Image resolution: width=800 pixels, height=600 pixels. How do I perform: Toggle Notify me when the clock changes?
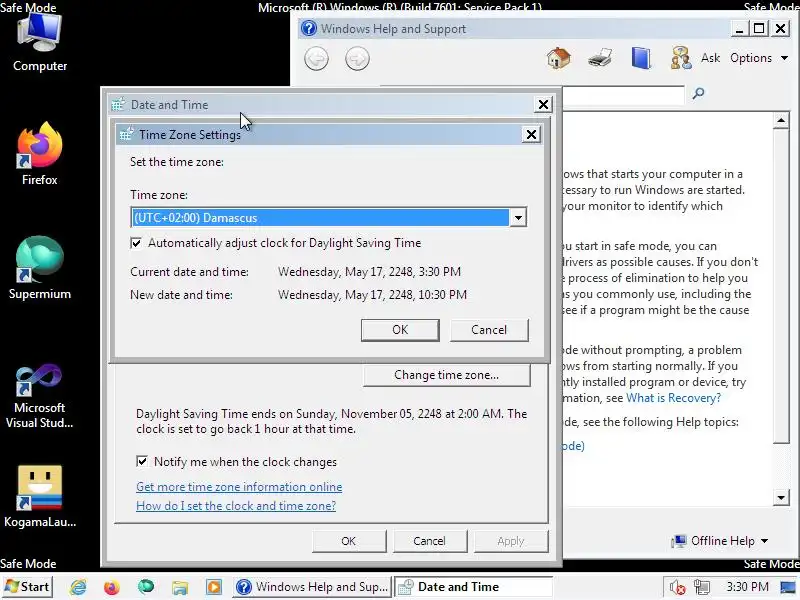(142, 462)
